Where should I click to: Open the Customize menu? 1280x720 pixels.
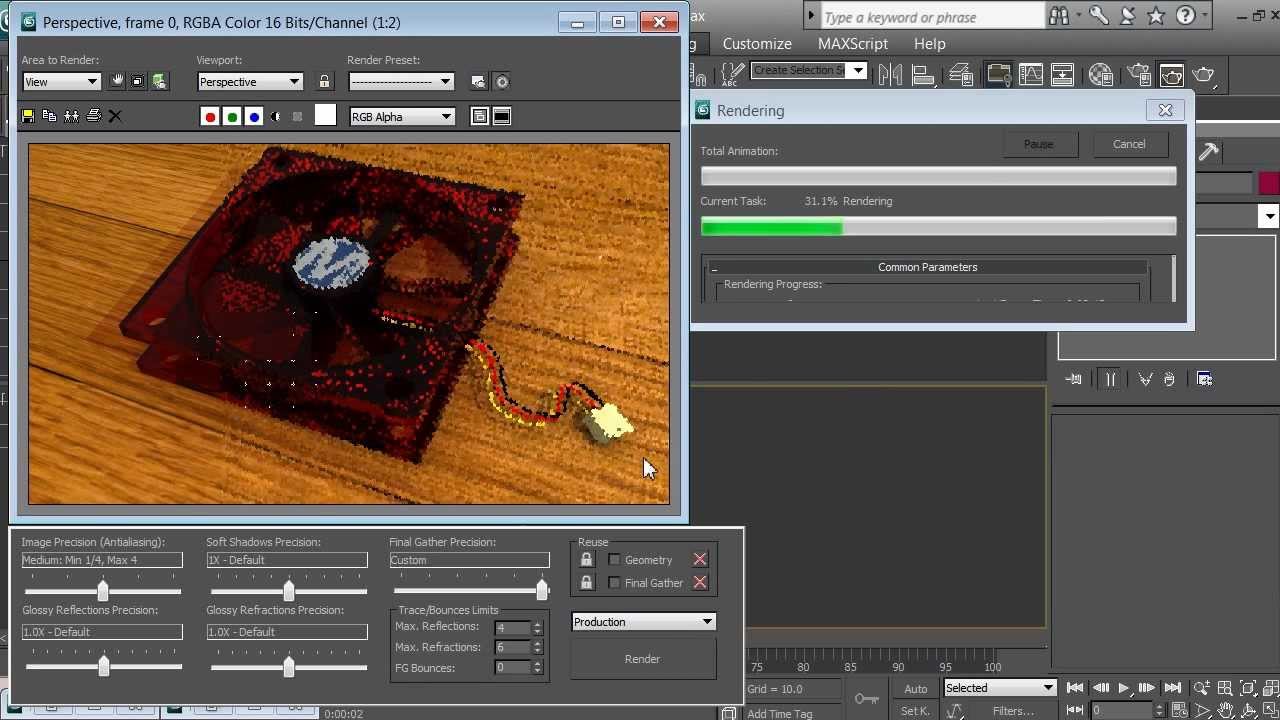point(757,44)
